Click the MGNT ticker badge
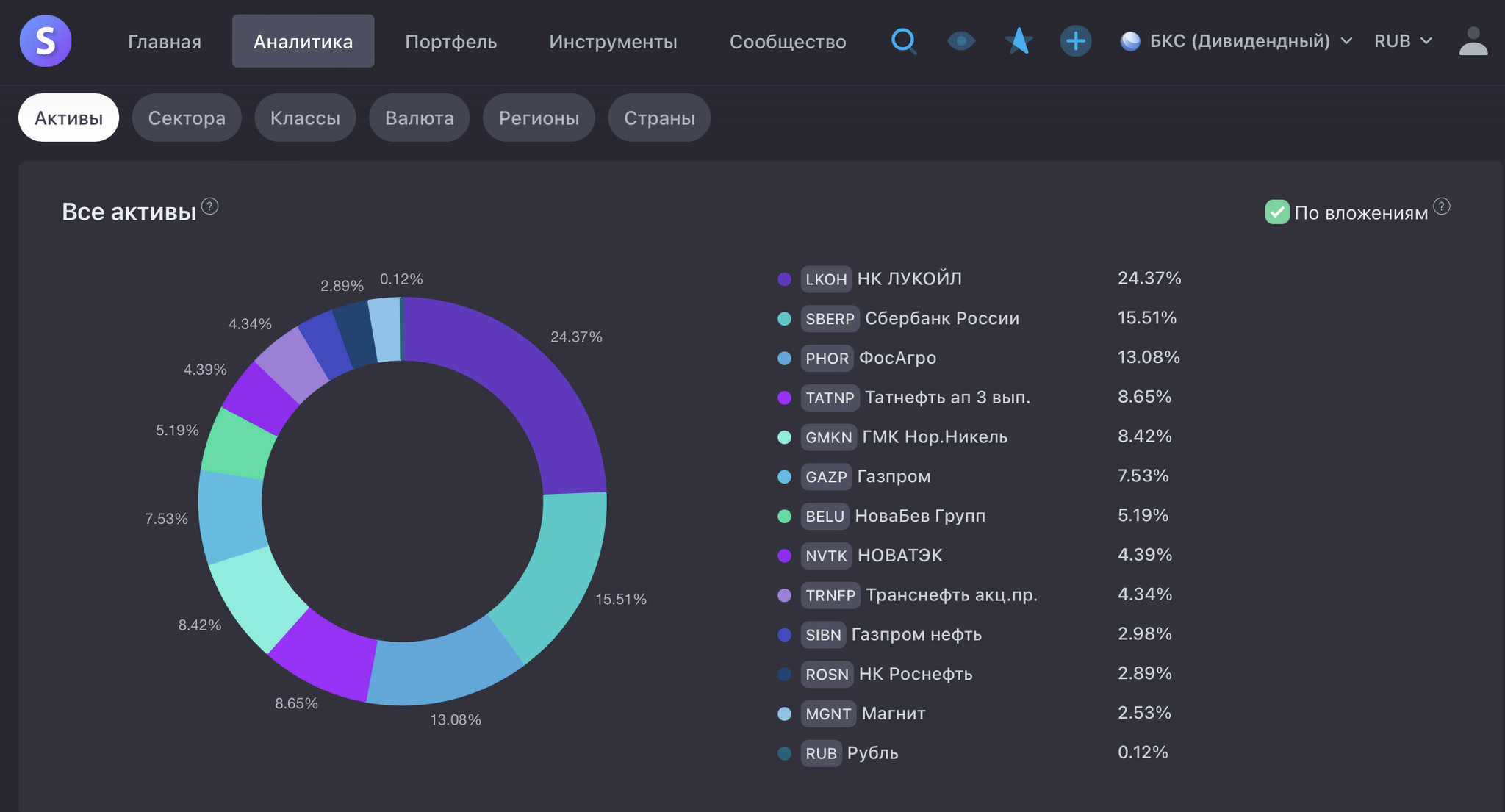Screen dimensions: 1505x812 [828, 714]
